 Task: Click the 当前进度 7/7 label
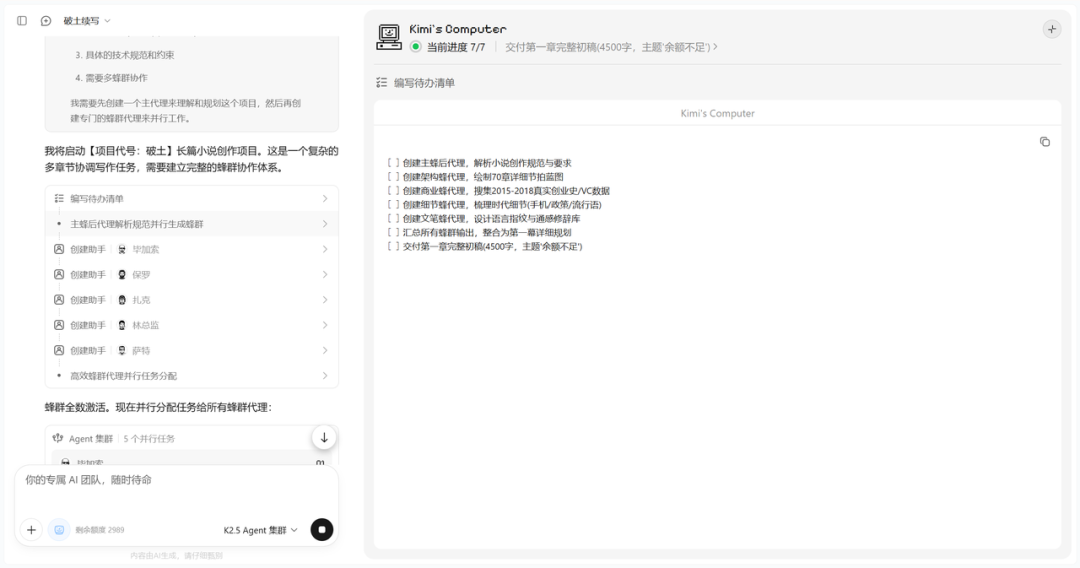455,47
